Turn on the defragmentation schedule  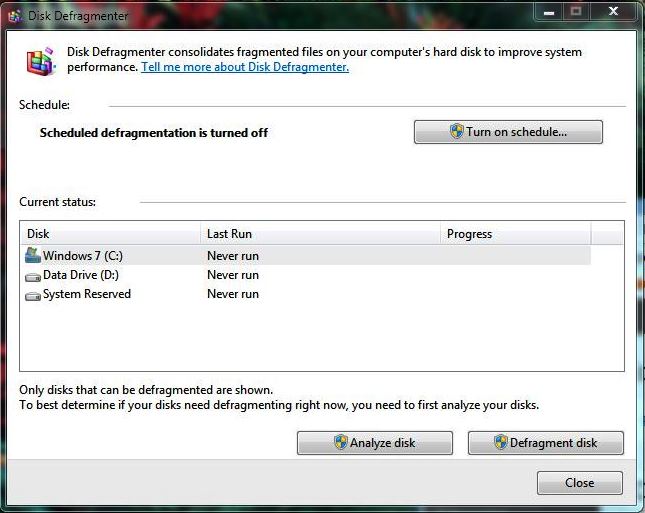point(508,132)
